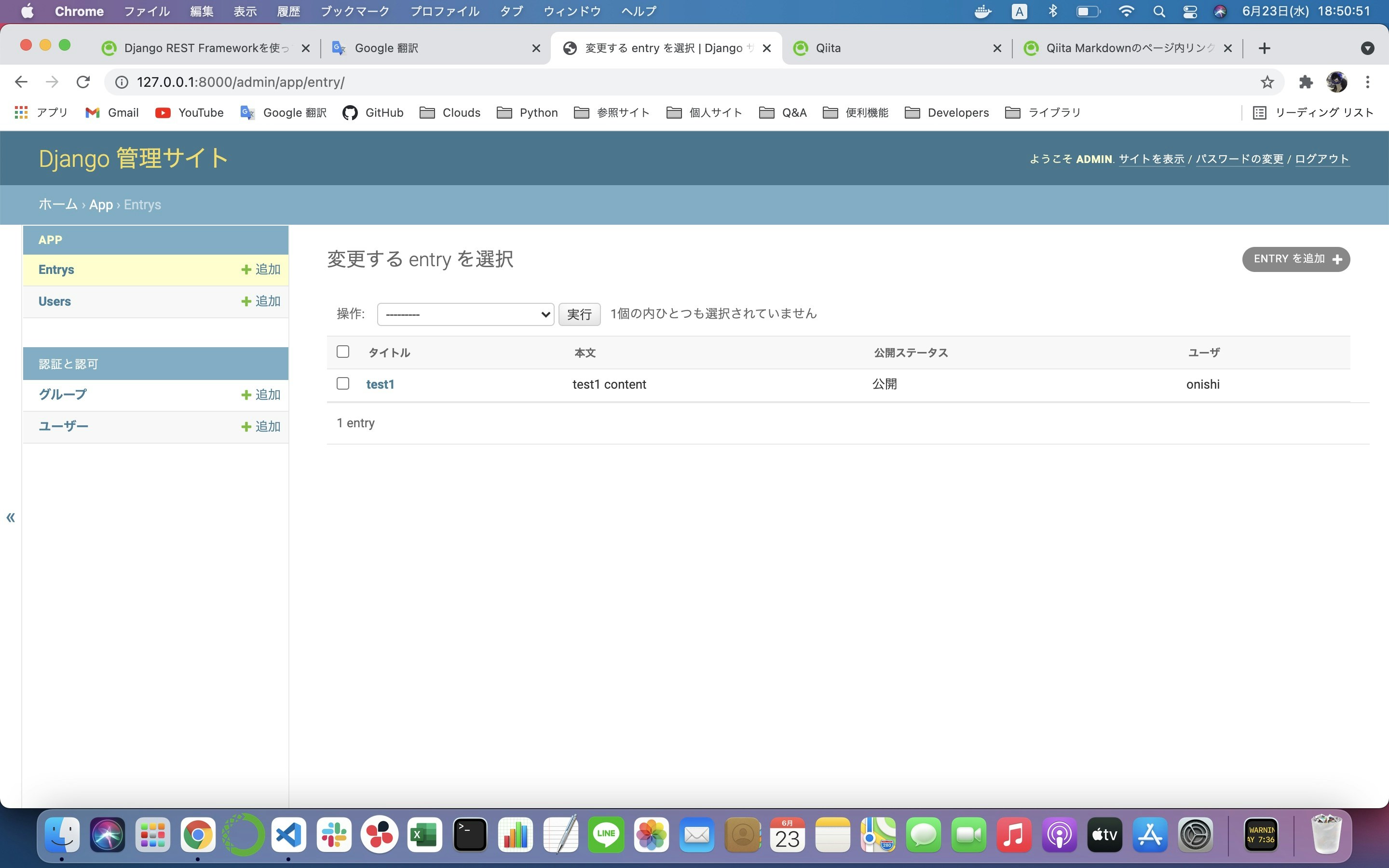The width and height of the screenshot is (1389, 868).
Task: Bookmark this page with star icon
Action: (1267, 82)
